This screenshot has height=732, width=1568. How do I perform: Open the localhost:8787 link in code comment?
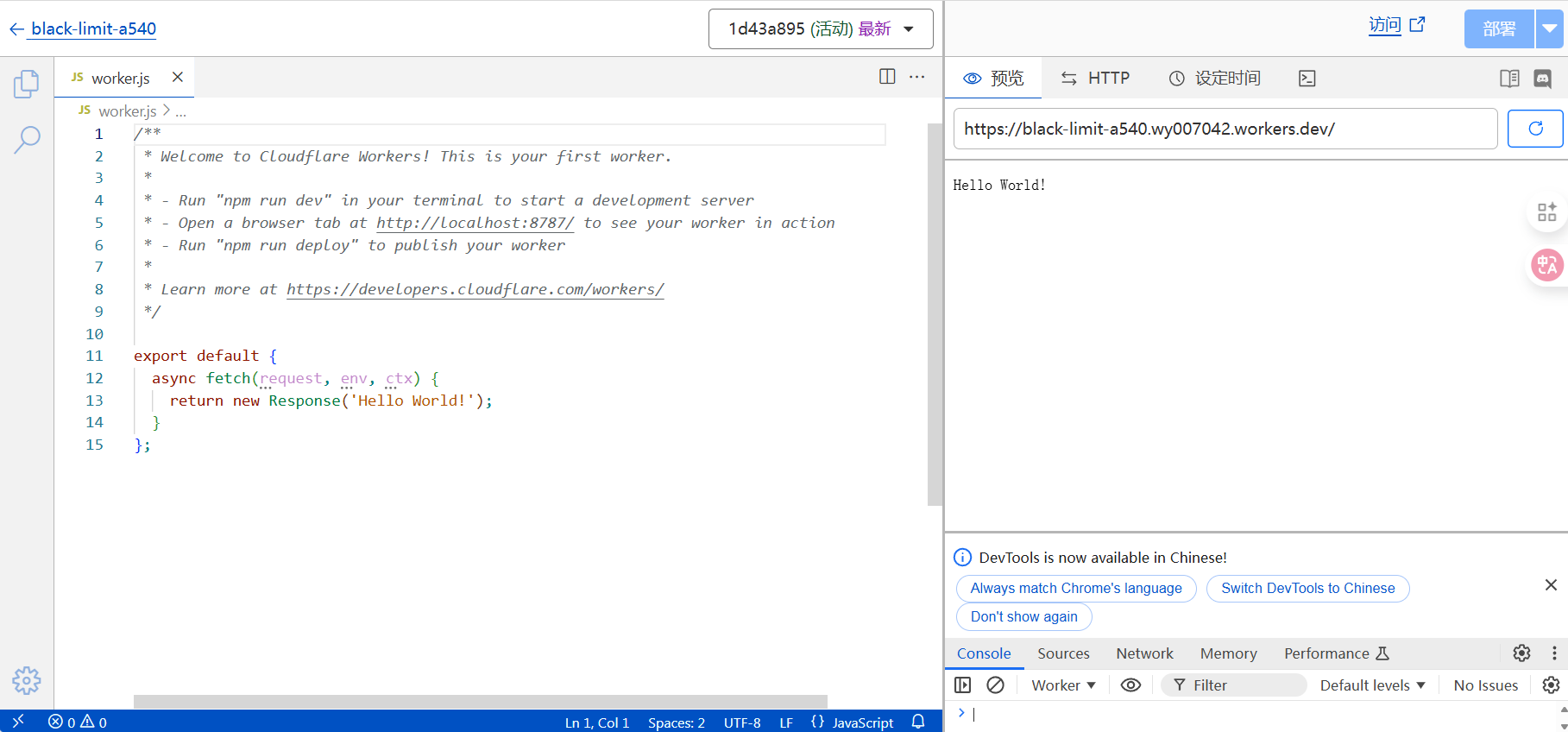tap(475, 223)
